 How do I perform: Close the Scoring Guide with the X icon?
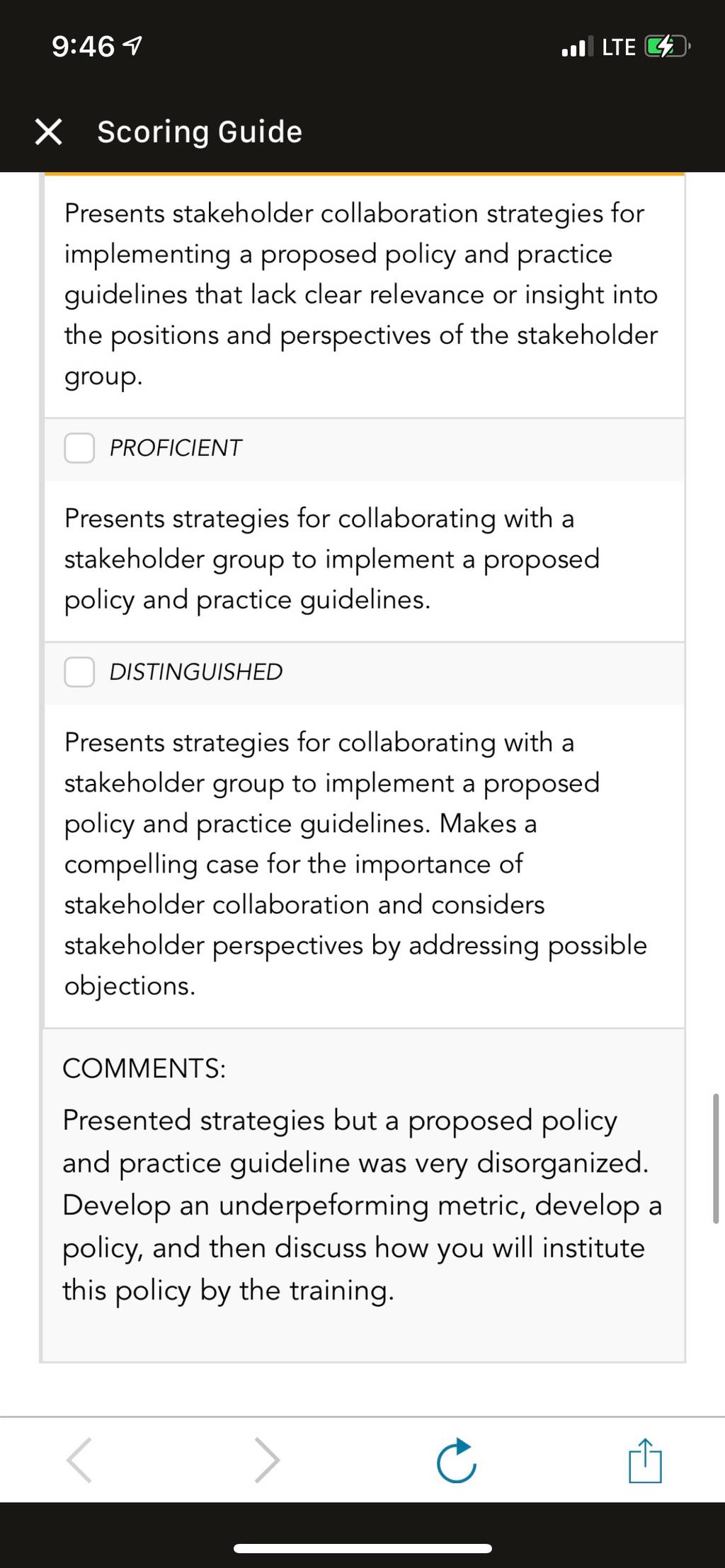pos(48,132)
